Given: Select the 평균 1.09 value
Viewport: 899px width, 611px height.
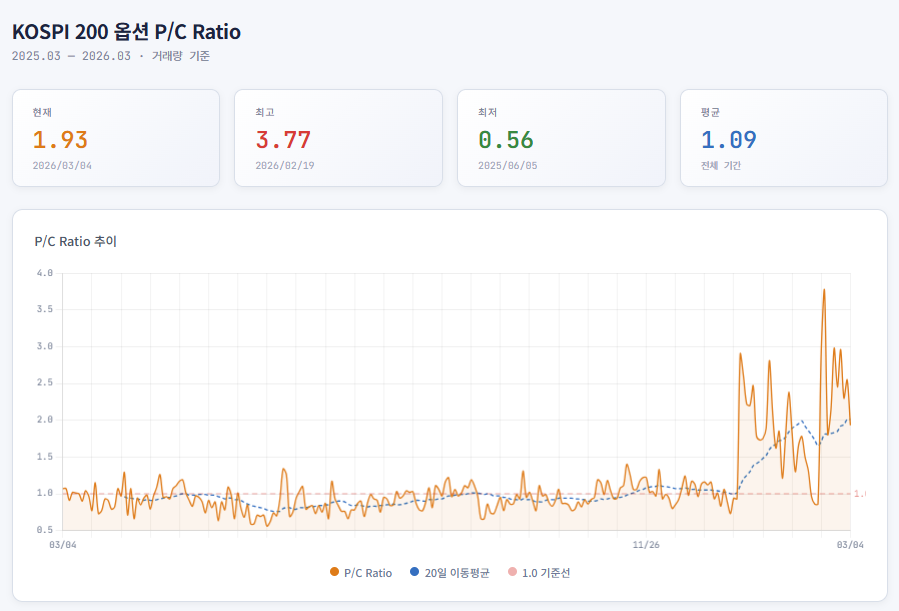Looking at the screenshot, I should pyautogui.click(x=729, y=140).
